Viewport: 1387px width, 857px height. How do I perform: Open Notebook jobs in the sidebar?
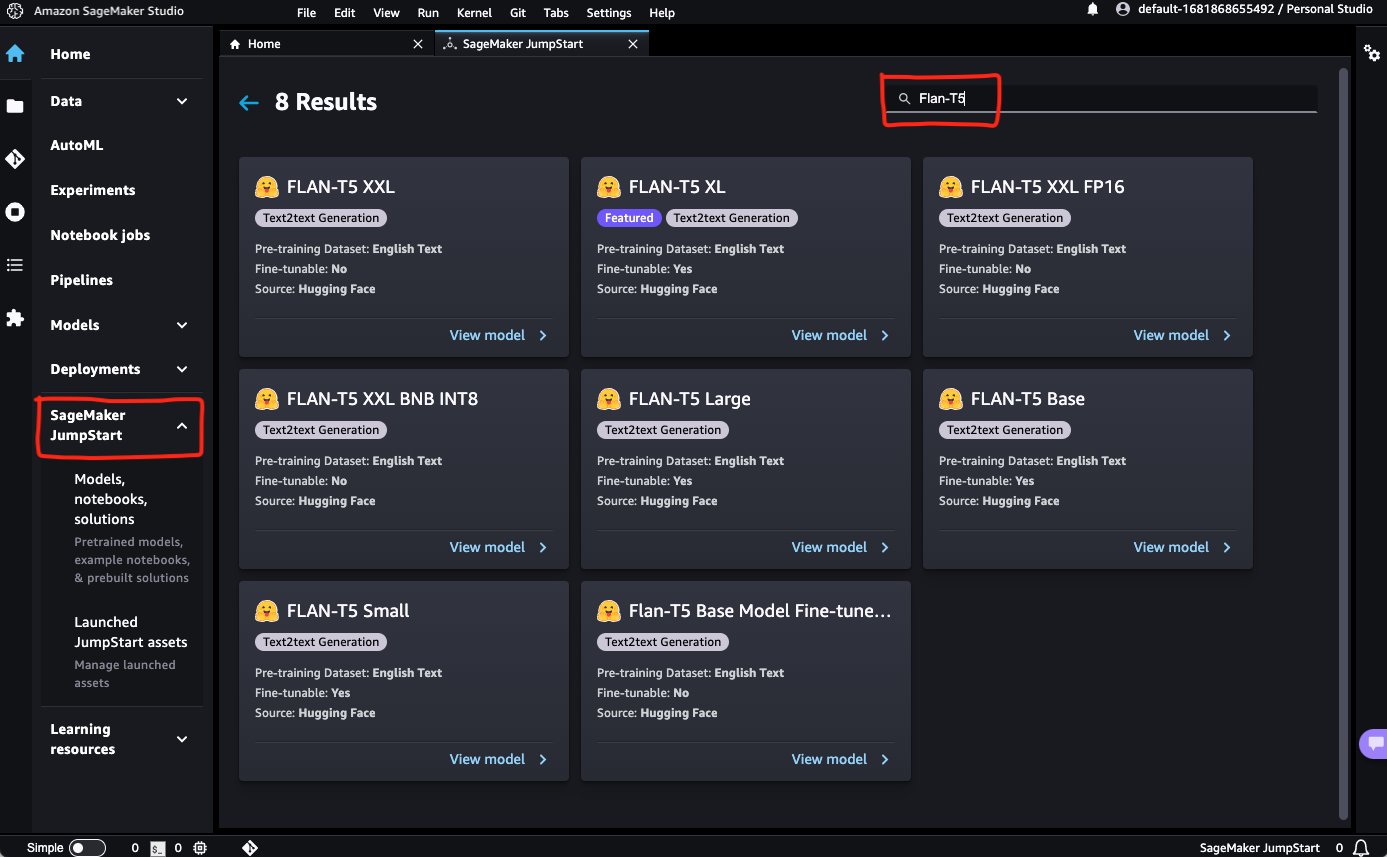pyautogui.click(x=100, y=235)
